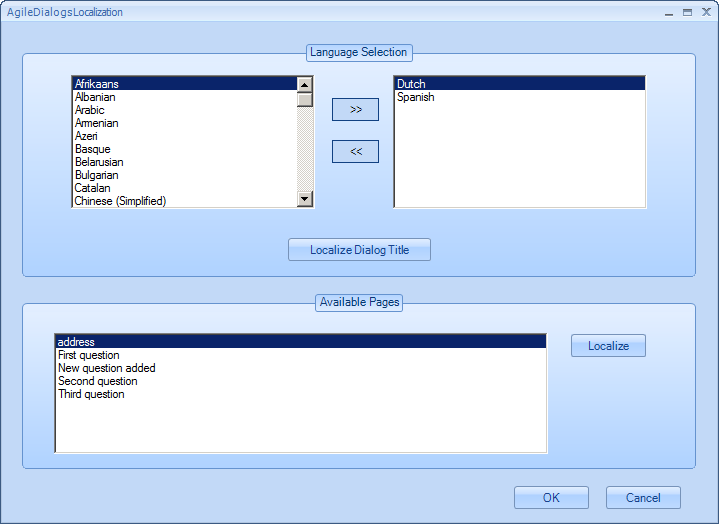Select Albanian in the language list
This screenshot has width=719, height=524.
click(185, 97)
